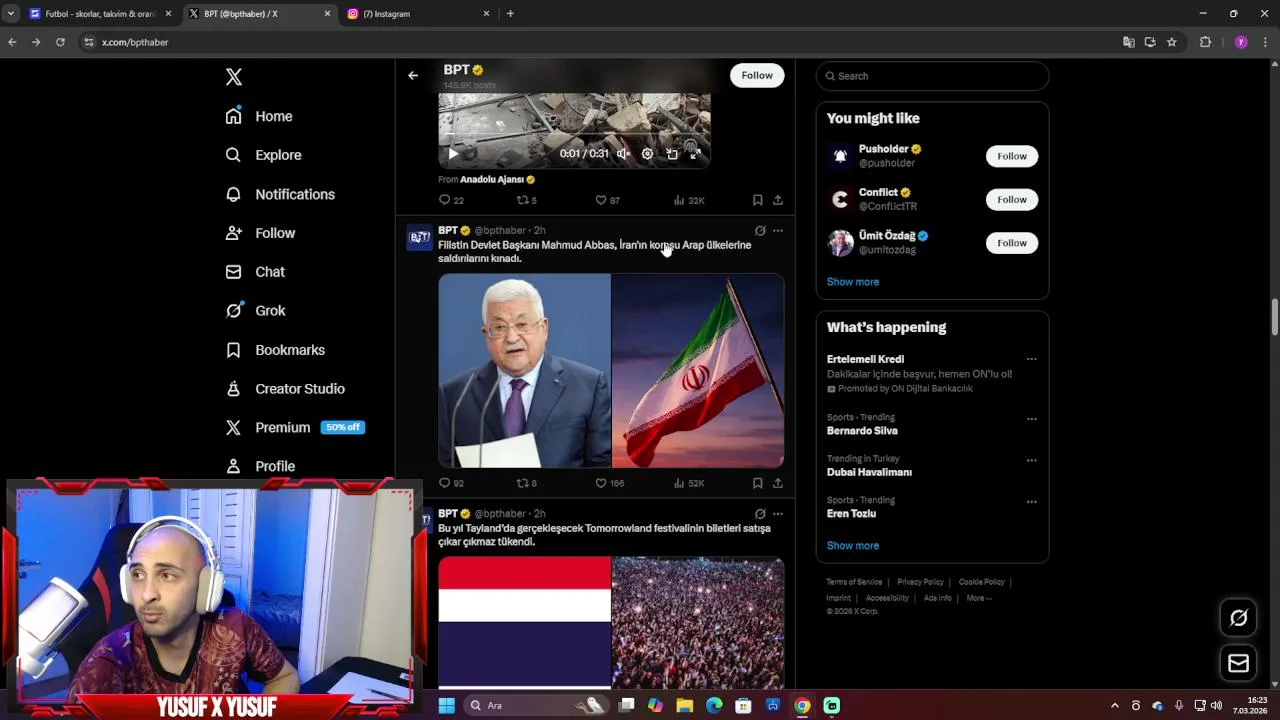
Task: Open Home from the sidebar
Action: pyautogui.click(x=259, y=116)
